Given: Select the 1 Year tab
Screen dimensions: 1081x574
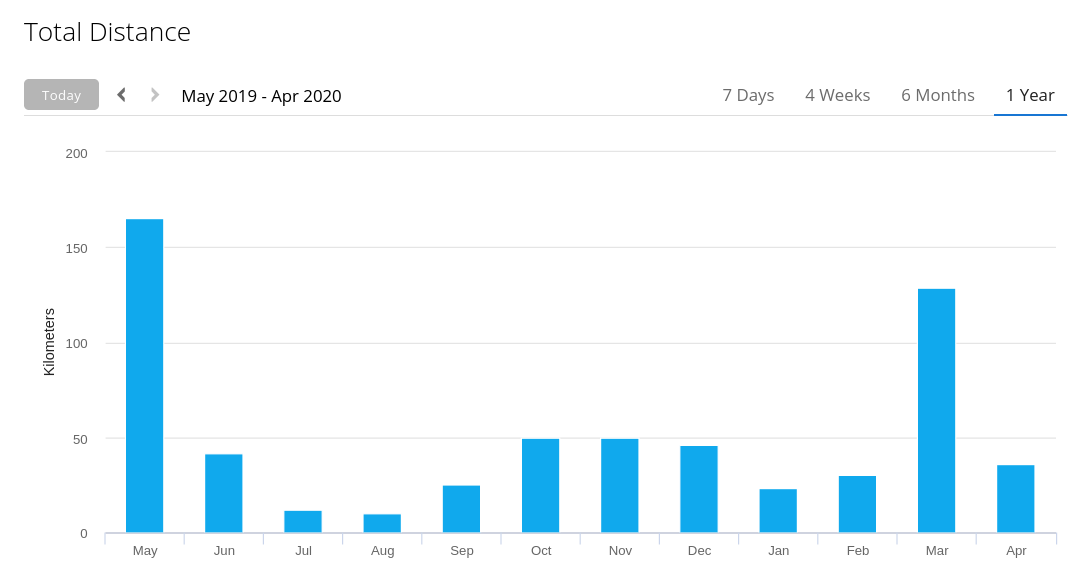Looking at the screenshot, I should (1030, 95).
